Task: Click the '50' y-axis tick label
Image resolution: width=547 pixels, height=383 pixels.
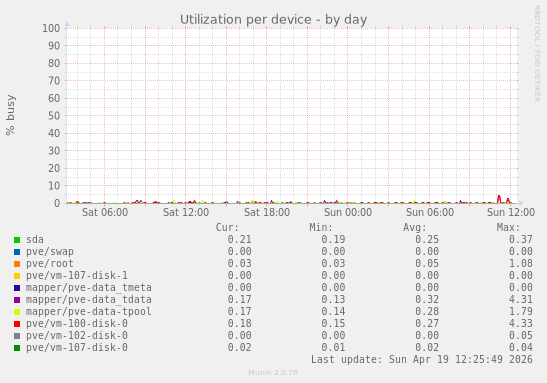Action: click(x=54, y=116)
